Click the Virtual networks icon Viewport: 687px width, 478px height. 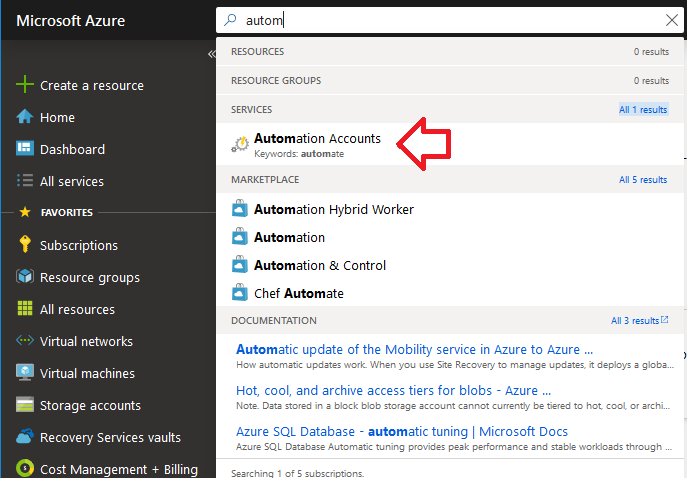tap(25, 340)
